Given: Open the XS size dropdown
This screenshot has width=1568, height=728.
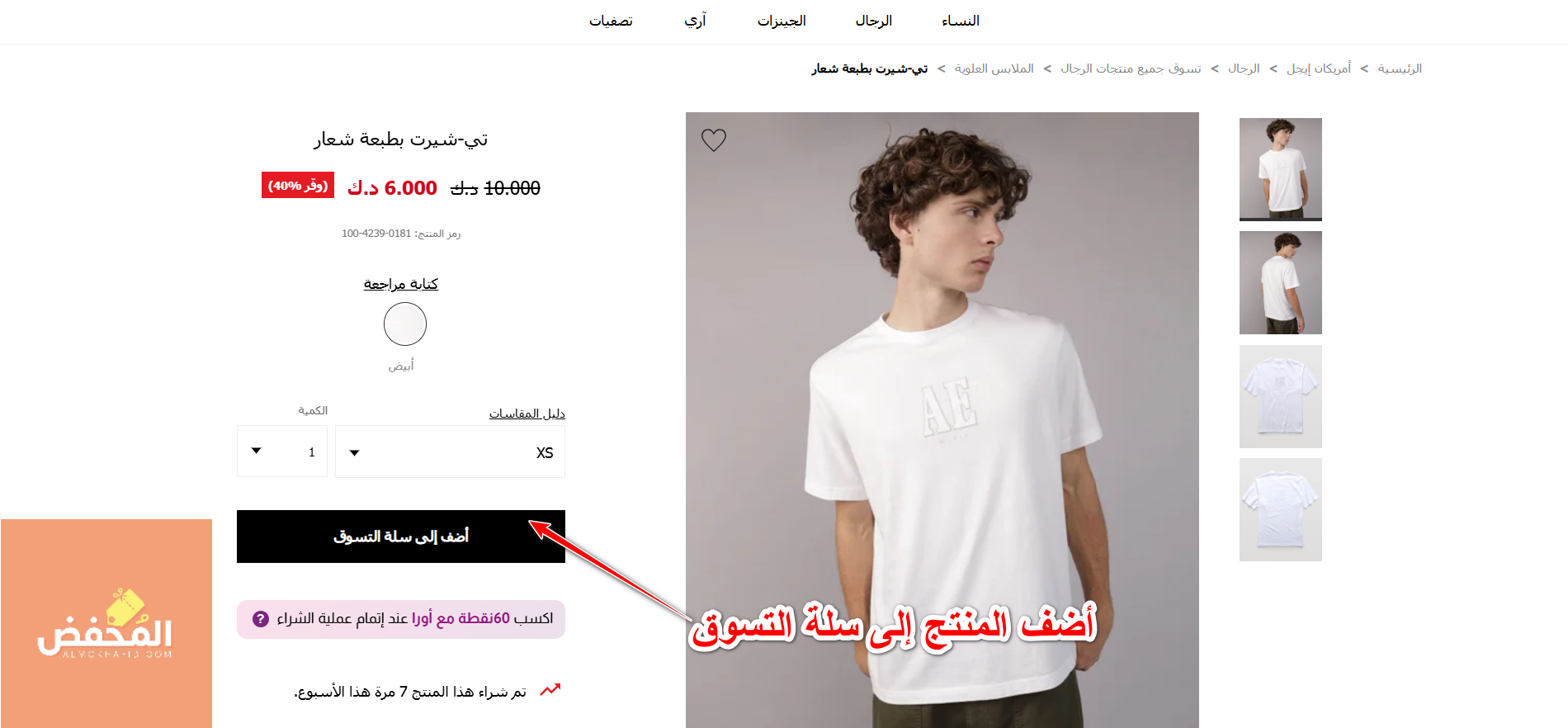Looking at the screenshot, I should pyautogui.click(x=450, y=451).
